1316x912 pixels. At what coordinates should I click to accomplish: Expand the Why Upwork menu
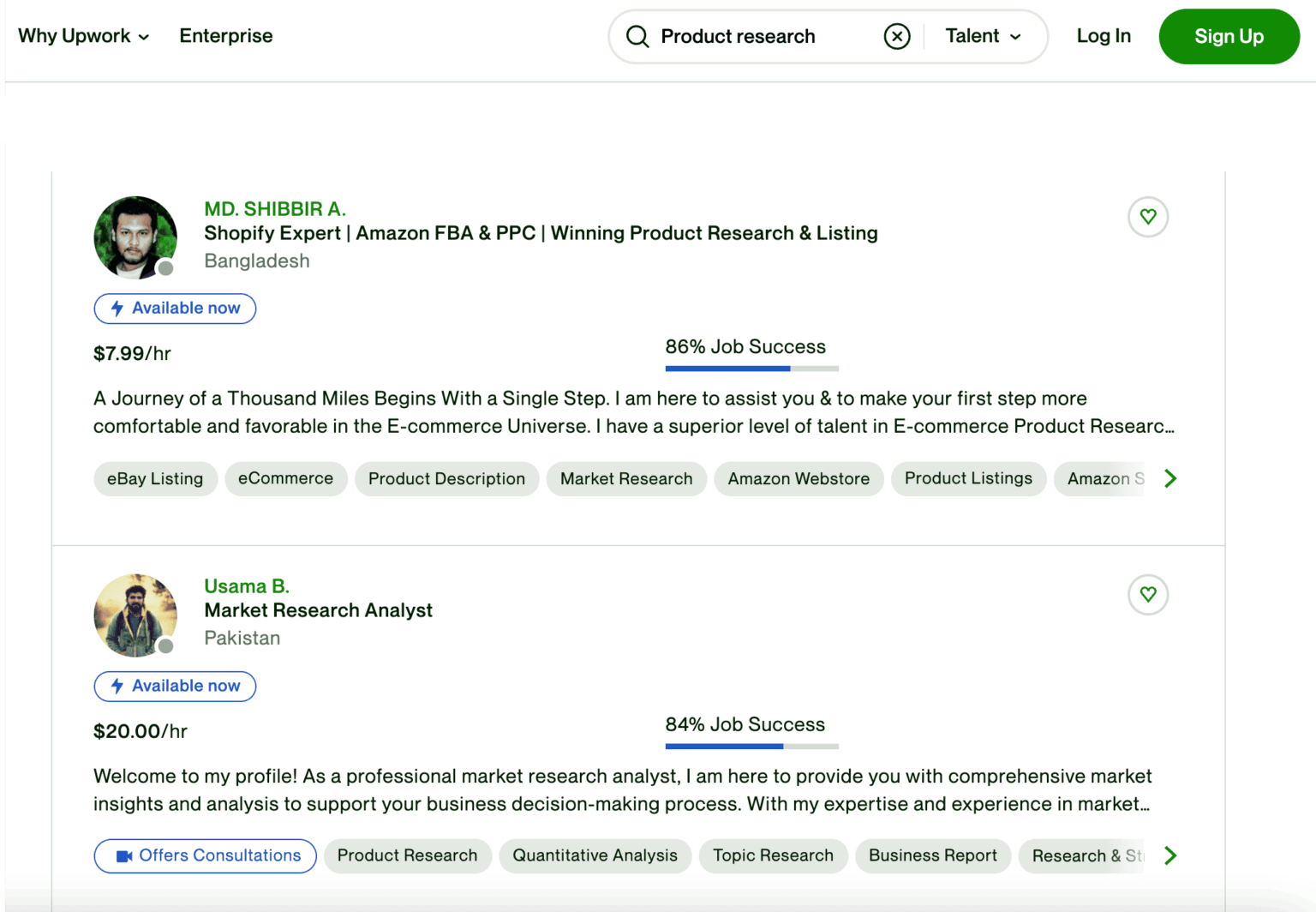pos(83,36)
